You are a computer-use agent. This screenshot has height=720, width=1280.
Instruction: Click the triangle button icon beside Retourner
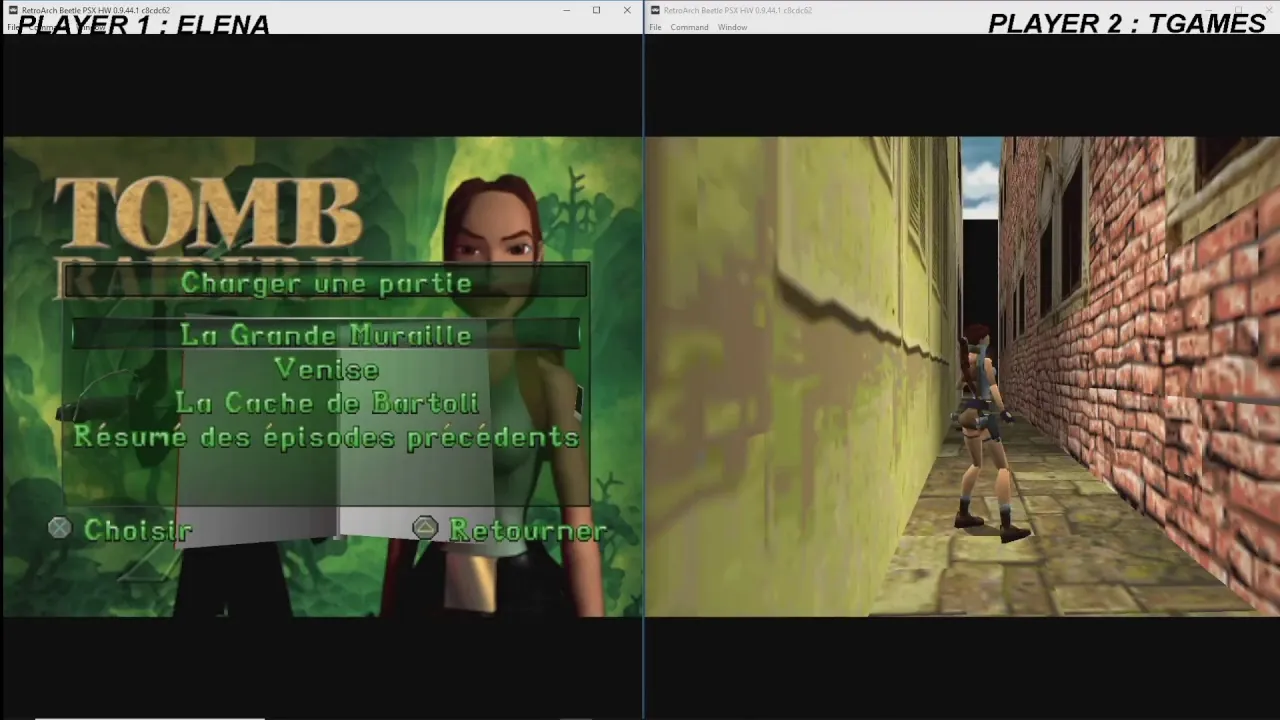[x=425, y=528]
